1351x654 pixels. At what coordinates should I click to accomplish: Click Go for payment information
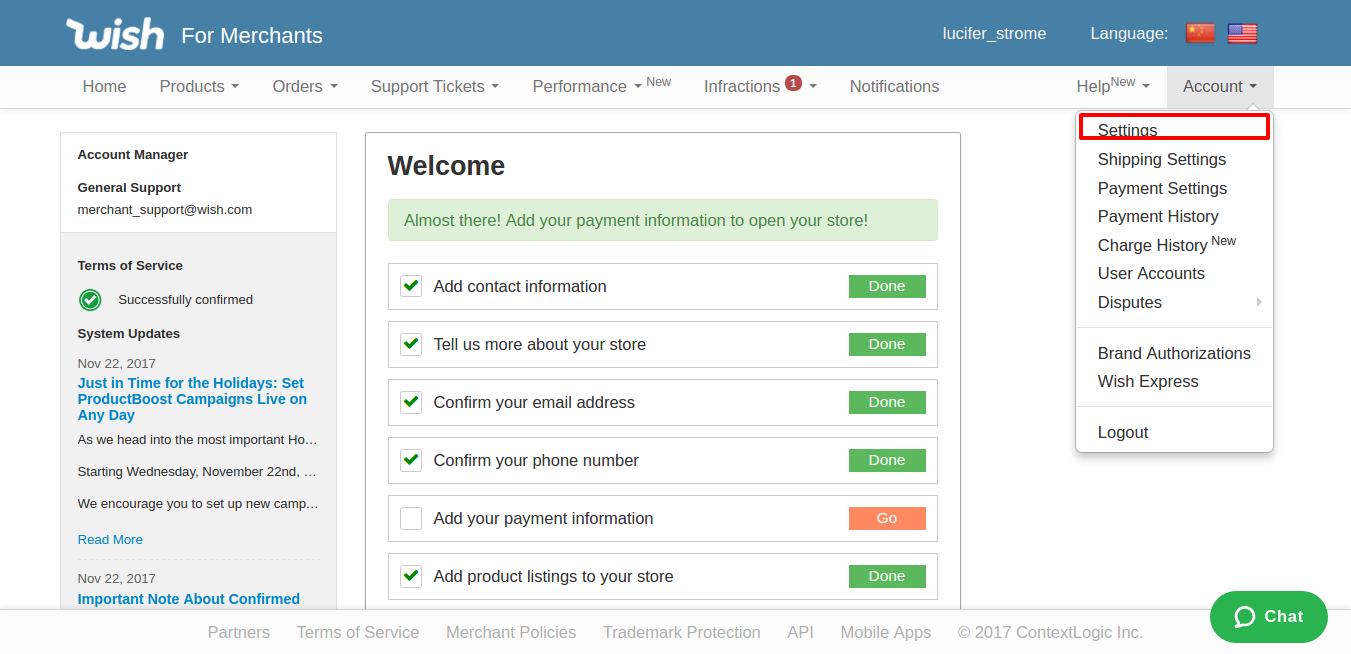pyautogui.click(x=887, y=518)
